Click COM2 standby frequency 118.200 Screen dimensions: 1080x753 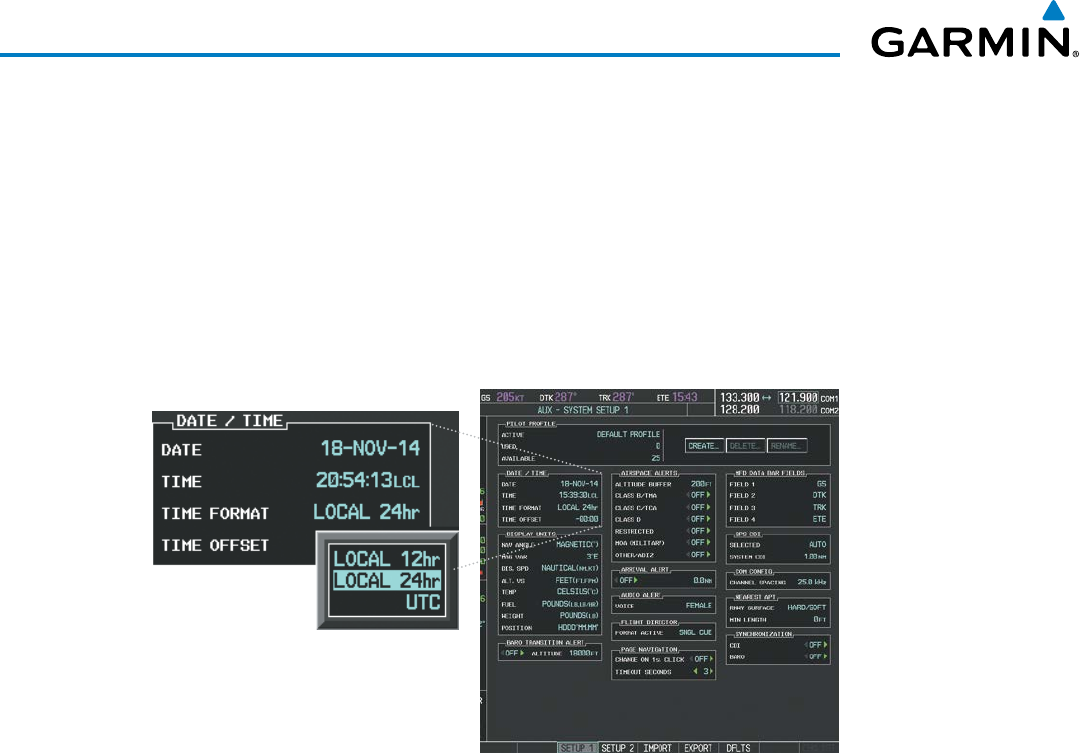(798, 409)
